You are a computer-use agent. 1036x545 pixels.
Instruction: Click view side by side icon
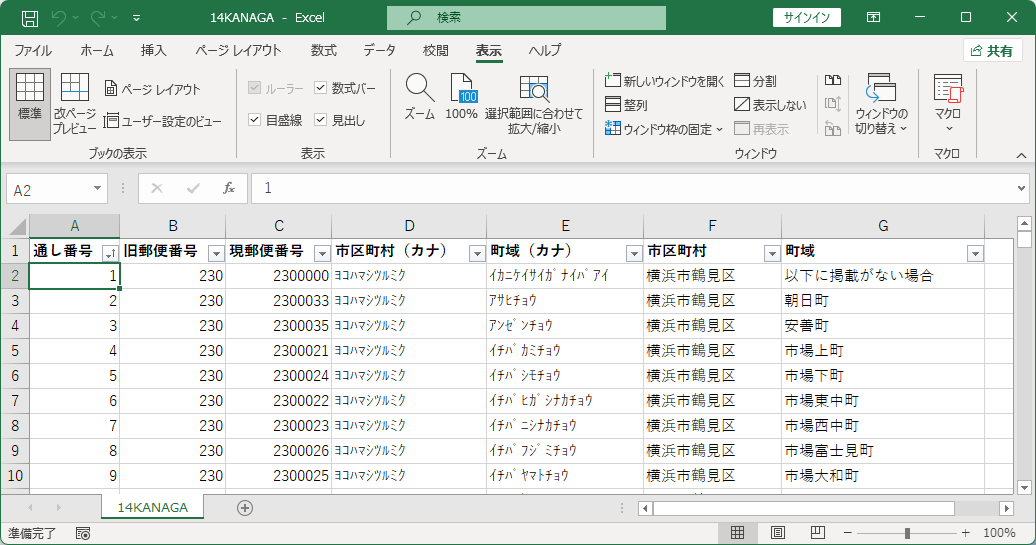pos(832,81)
